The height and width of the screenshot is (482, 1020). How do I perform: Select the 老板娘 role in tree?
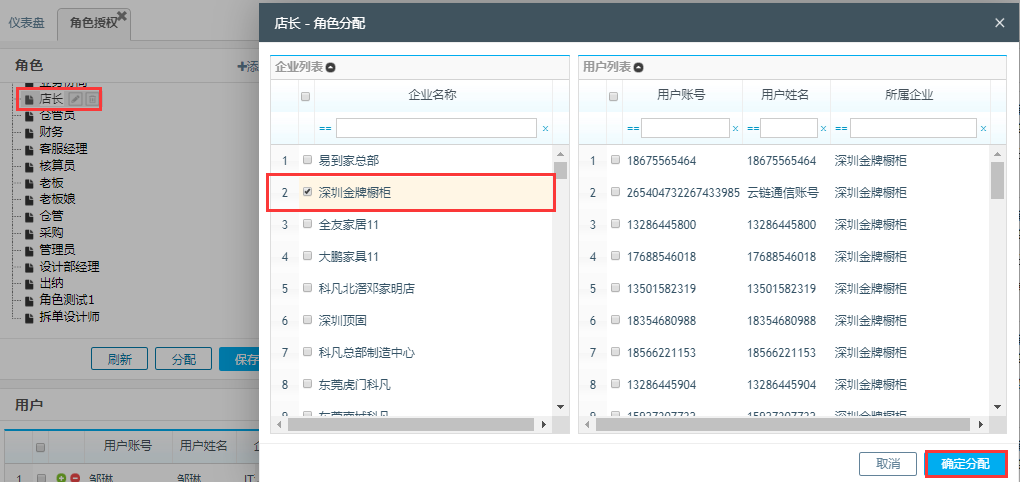57,199
